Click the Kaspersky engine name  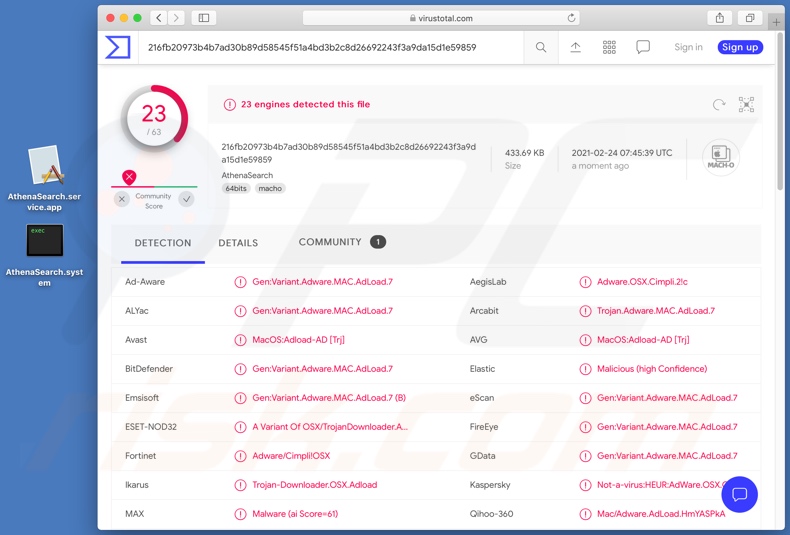490,485
